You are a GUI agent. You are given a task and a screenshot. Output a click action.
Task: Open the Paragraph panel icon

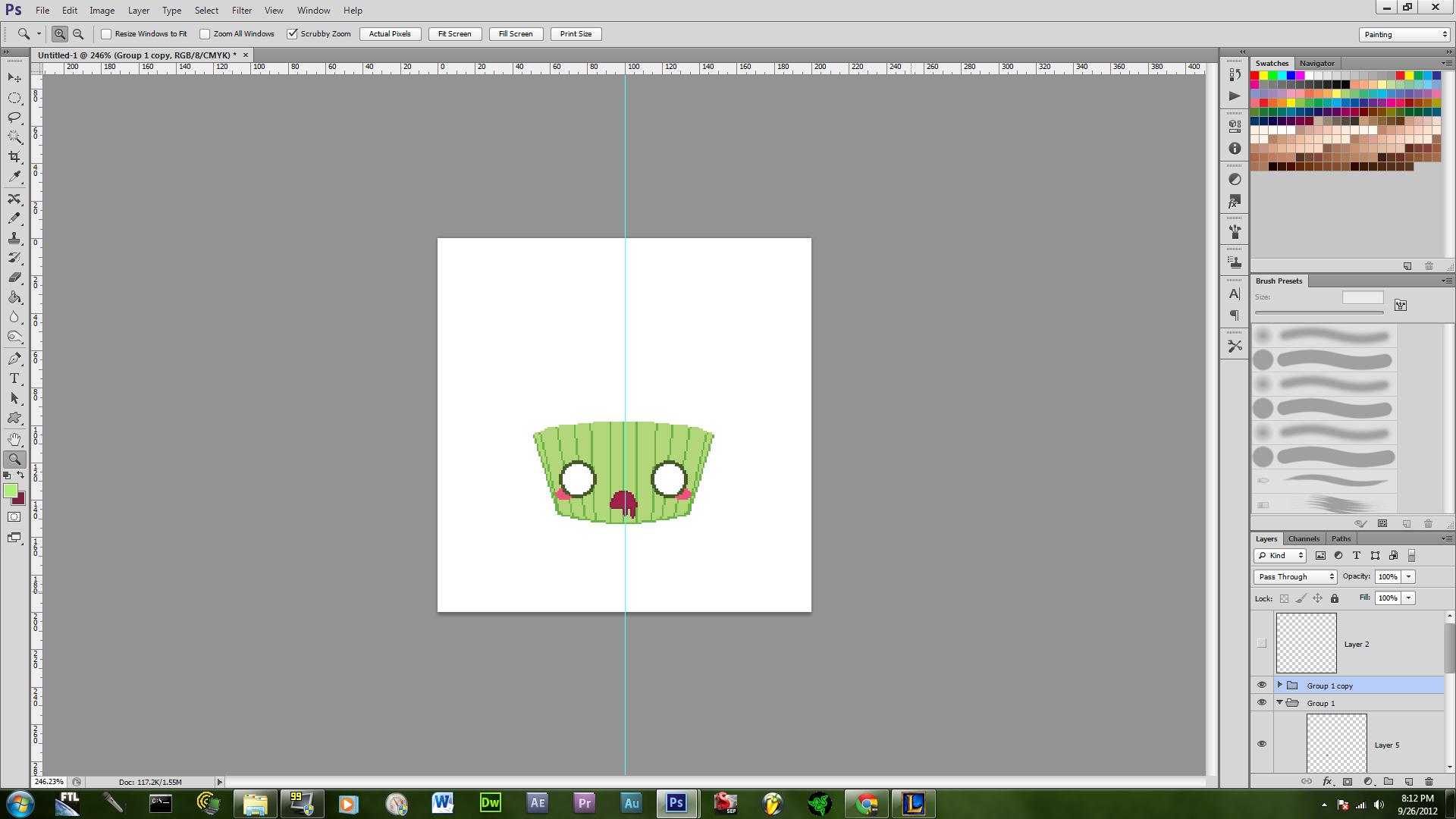[x=1235, y=315]
